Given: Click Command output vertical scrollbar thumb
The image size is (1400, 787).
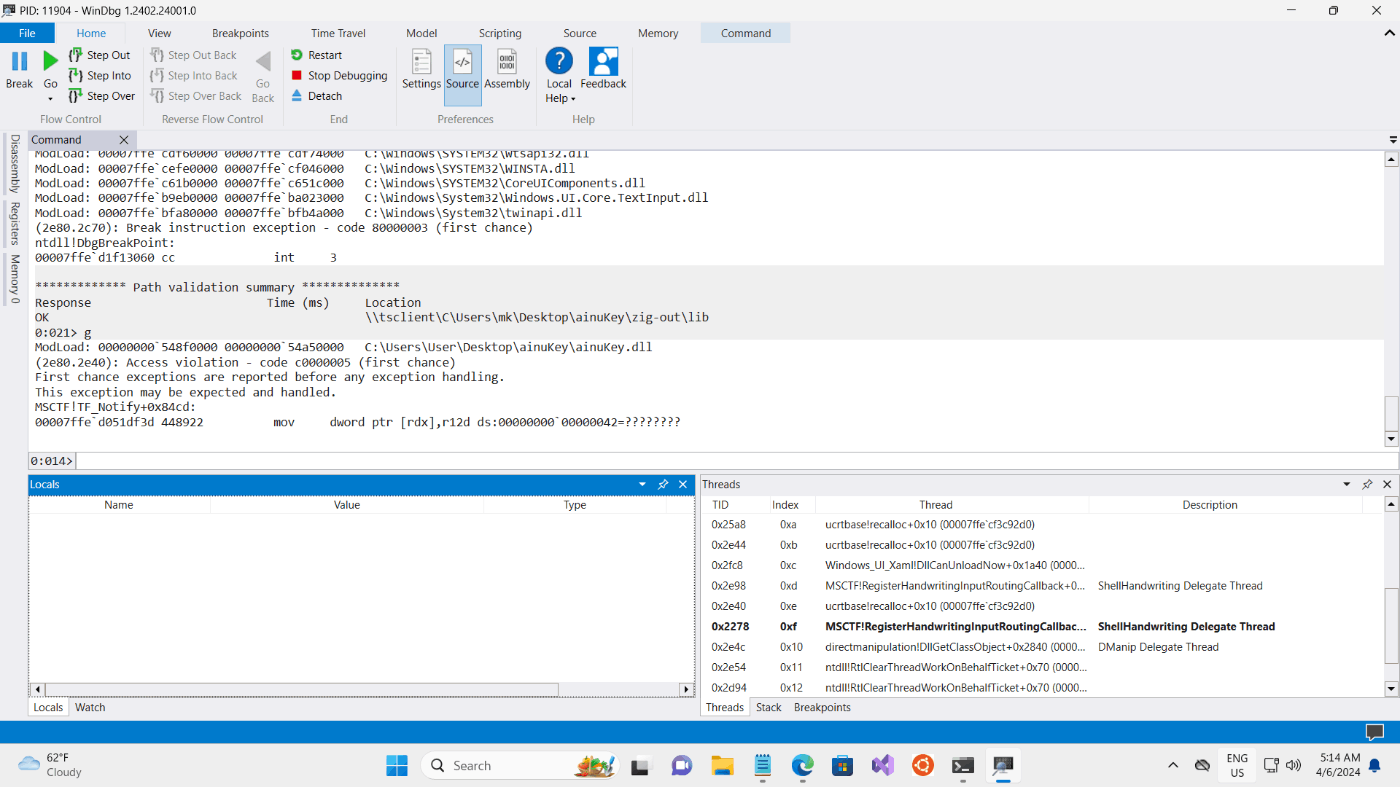Looking at the screenshot, I should point(1391,412).
